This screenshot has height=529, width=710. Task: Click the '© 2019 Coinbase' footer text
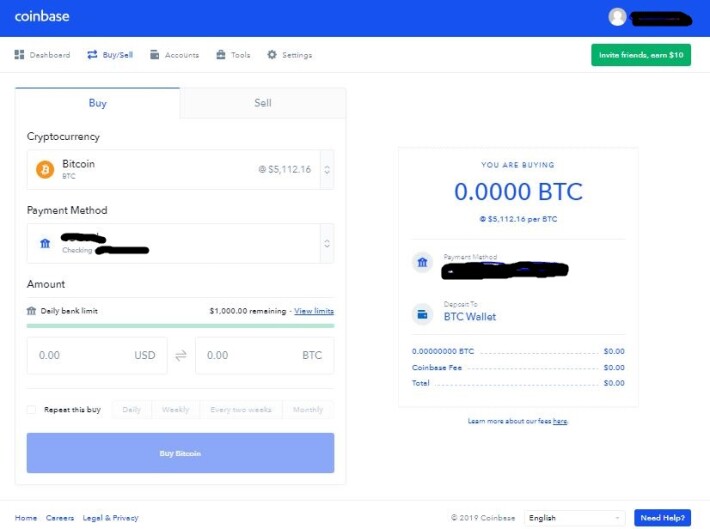click(483, 518)
